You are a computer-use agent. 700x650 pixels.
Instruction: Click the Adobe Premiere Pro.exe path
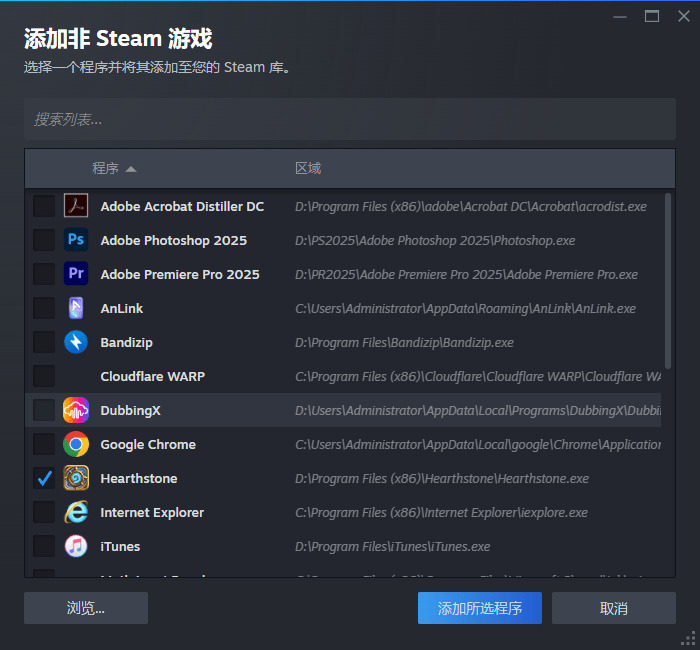tap(466, 275)
